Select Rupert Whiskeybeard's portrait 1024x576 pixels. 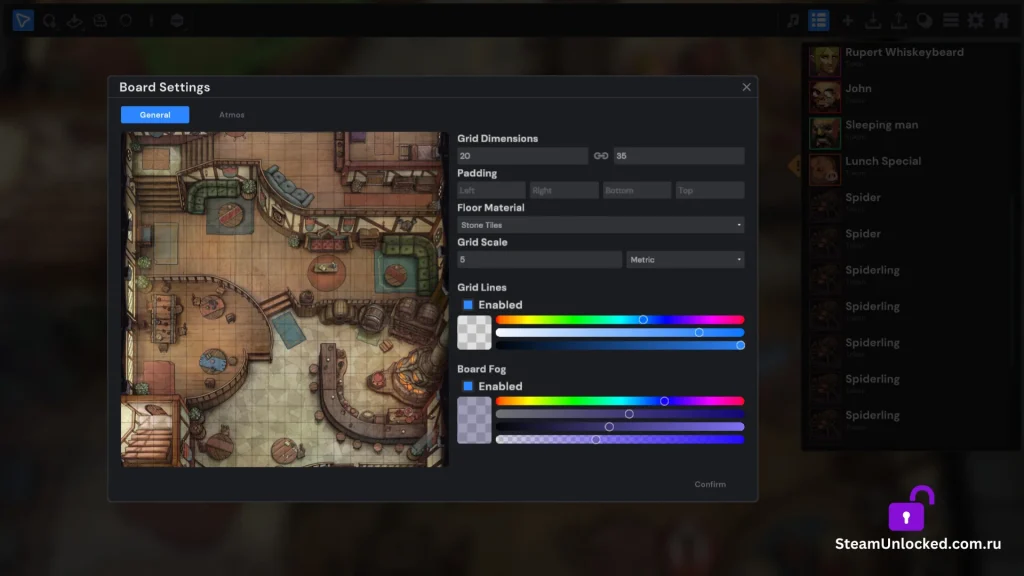(x=825, y=61)
